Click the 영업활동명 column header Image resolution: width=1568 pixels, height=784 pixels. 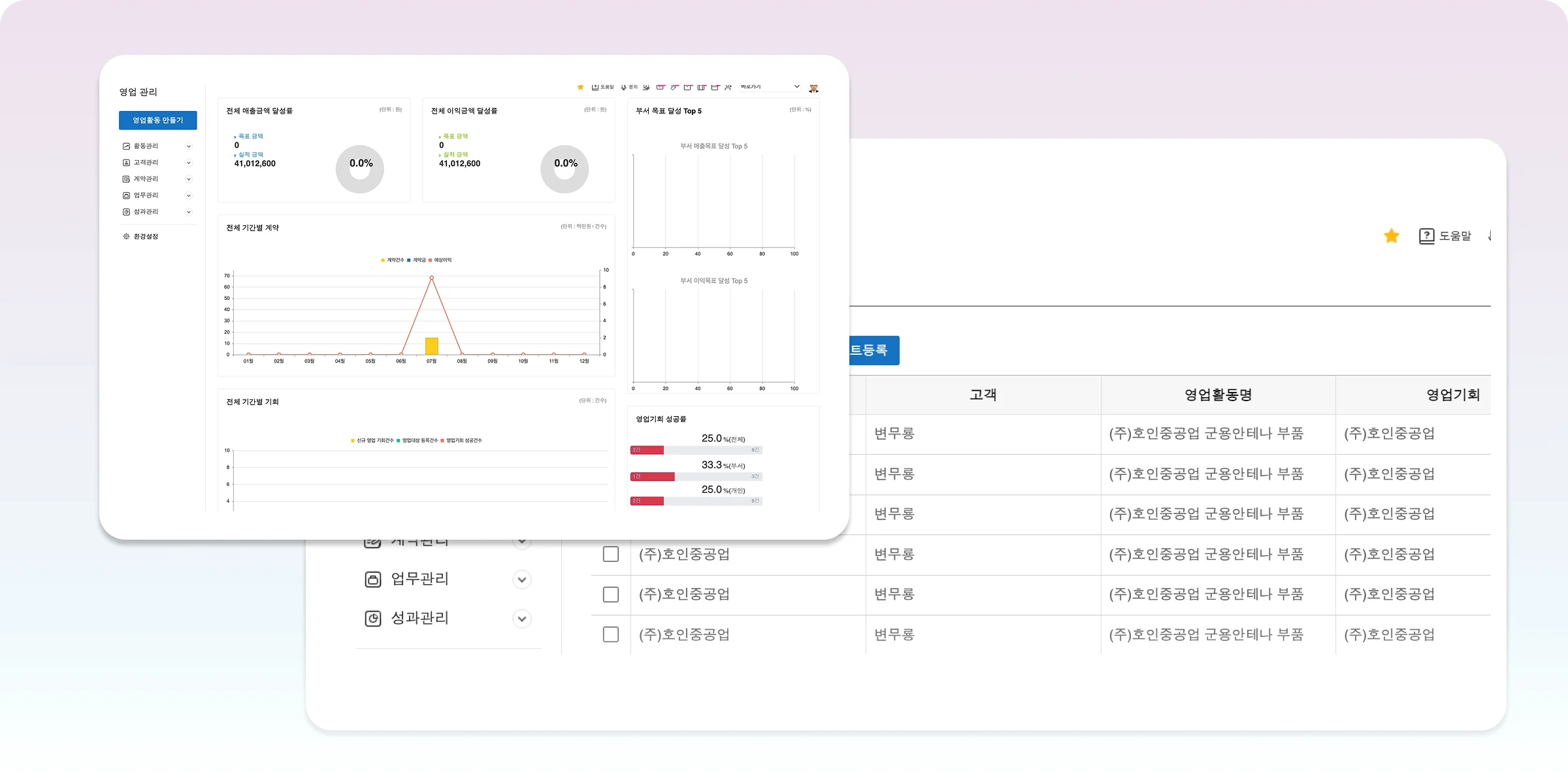click(x=1218, y=395)
